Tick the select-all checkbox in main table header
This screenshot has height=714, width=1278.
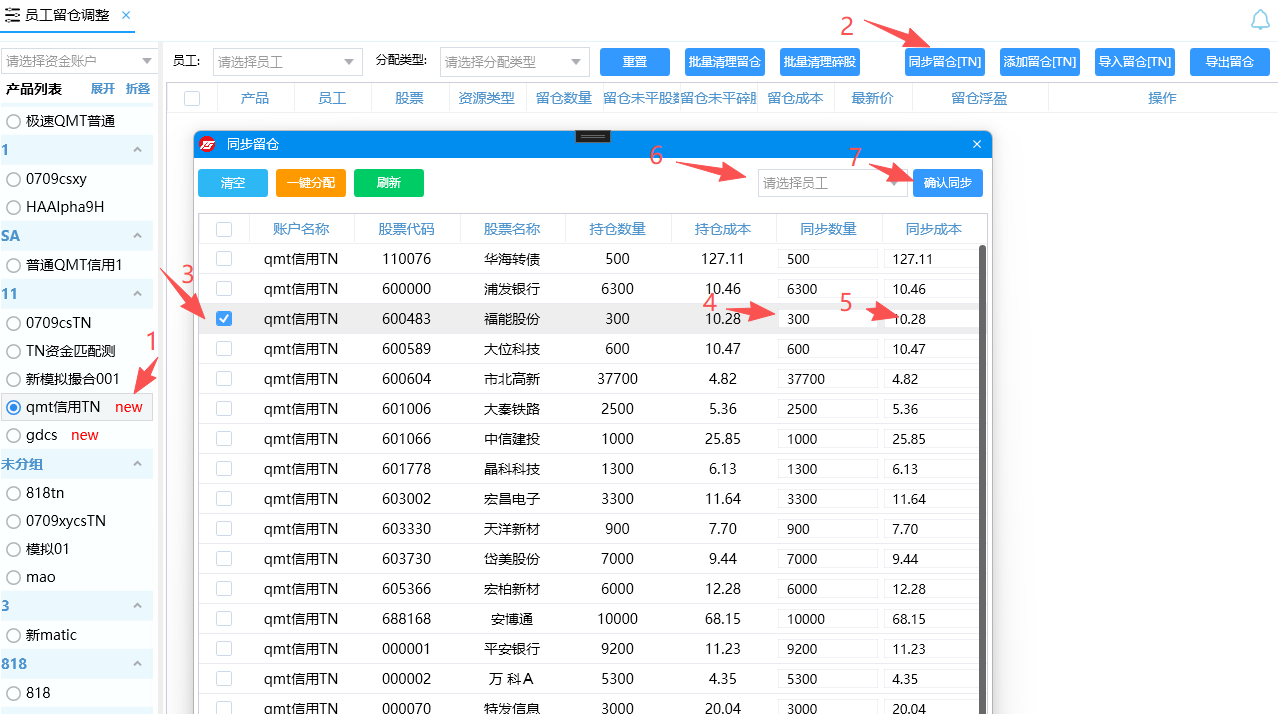coord(192,98)
